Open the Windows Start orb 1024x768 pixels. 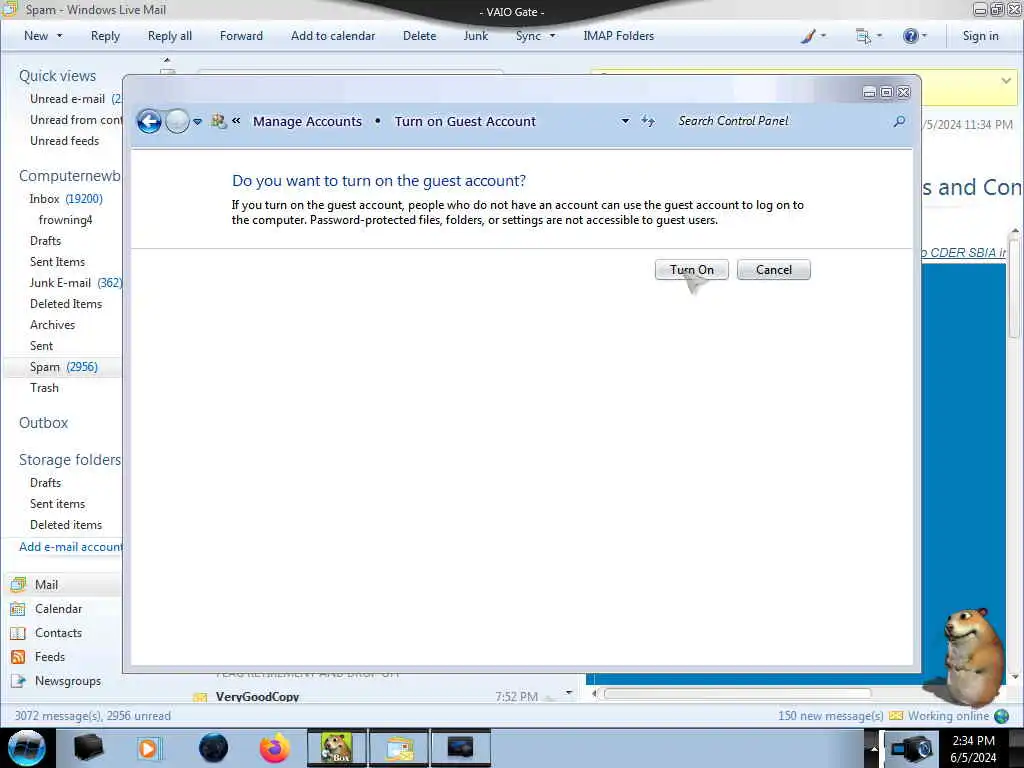[x=27, y=748]
